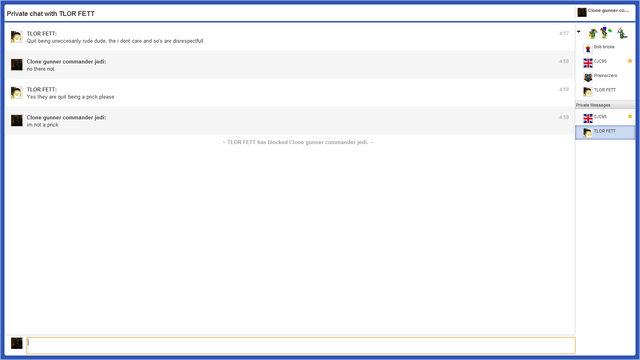The width and height of the screenshot is (640, 360).
Task: Open the Clone gunner co... user menu label
Action: pyautogui.click(x=608, y=11)
